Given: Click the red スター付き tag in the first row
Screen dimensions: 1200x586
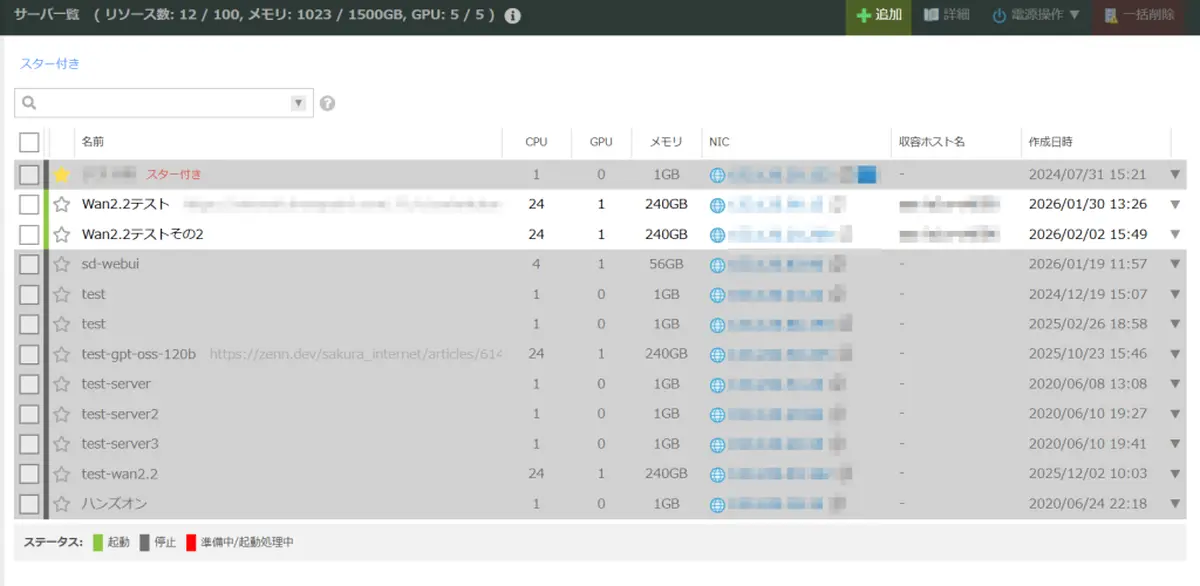Looking at the screenshot, I should (x=174, y=175).
